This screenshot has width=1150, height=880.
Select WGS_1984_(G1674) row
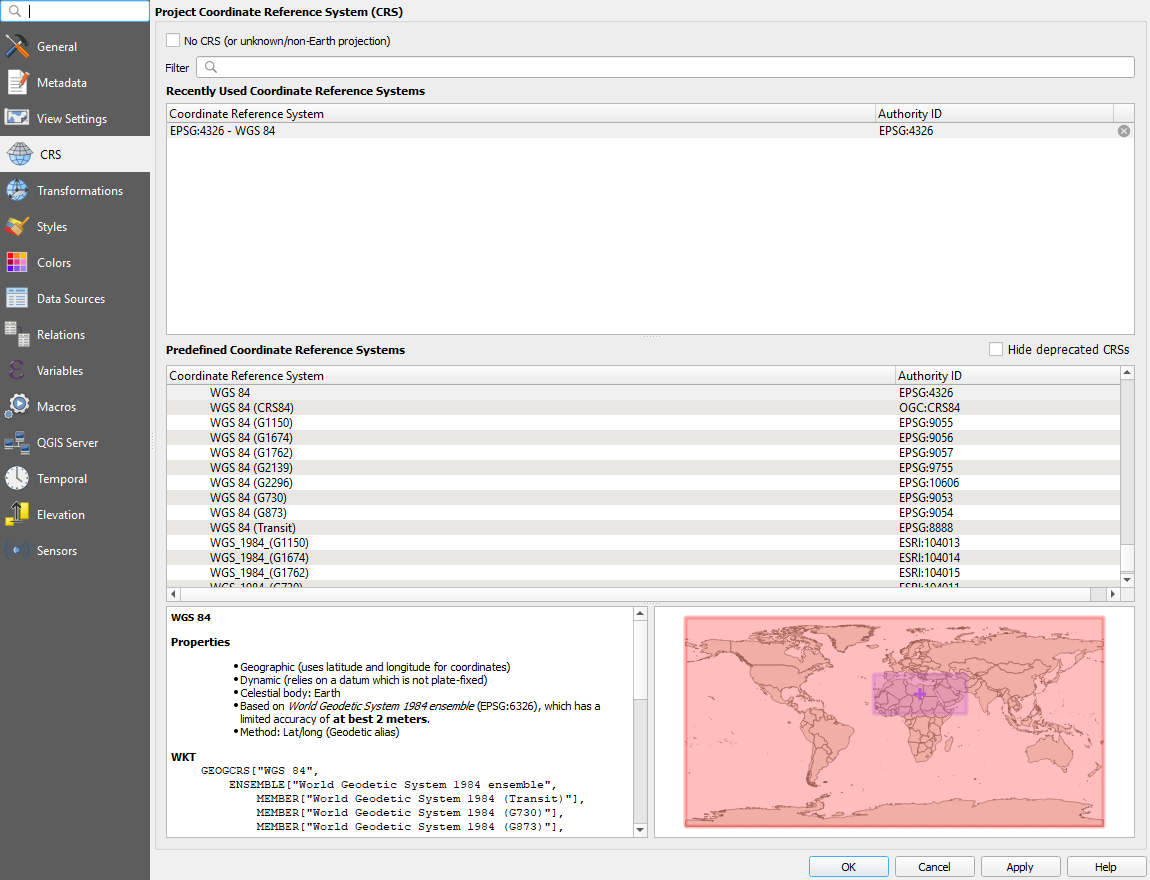point(643,558)
